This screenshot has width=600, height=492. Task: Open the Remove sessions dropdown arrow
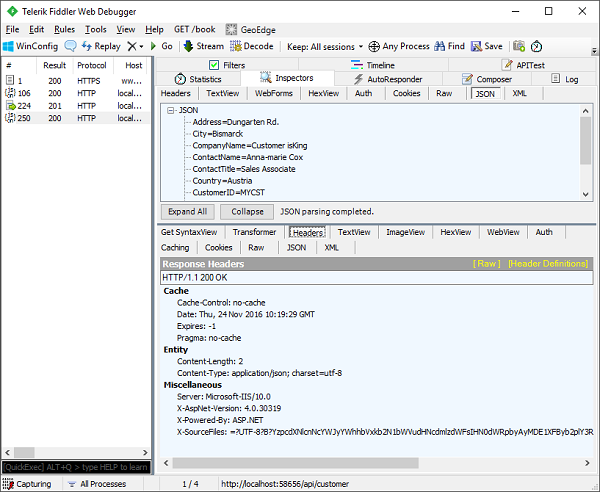pos(142,47)
